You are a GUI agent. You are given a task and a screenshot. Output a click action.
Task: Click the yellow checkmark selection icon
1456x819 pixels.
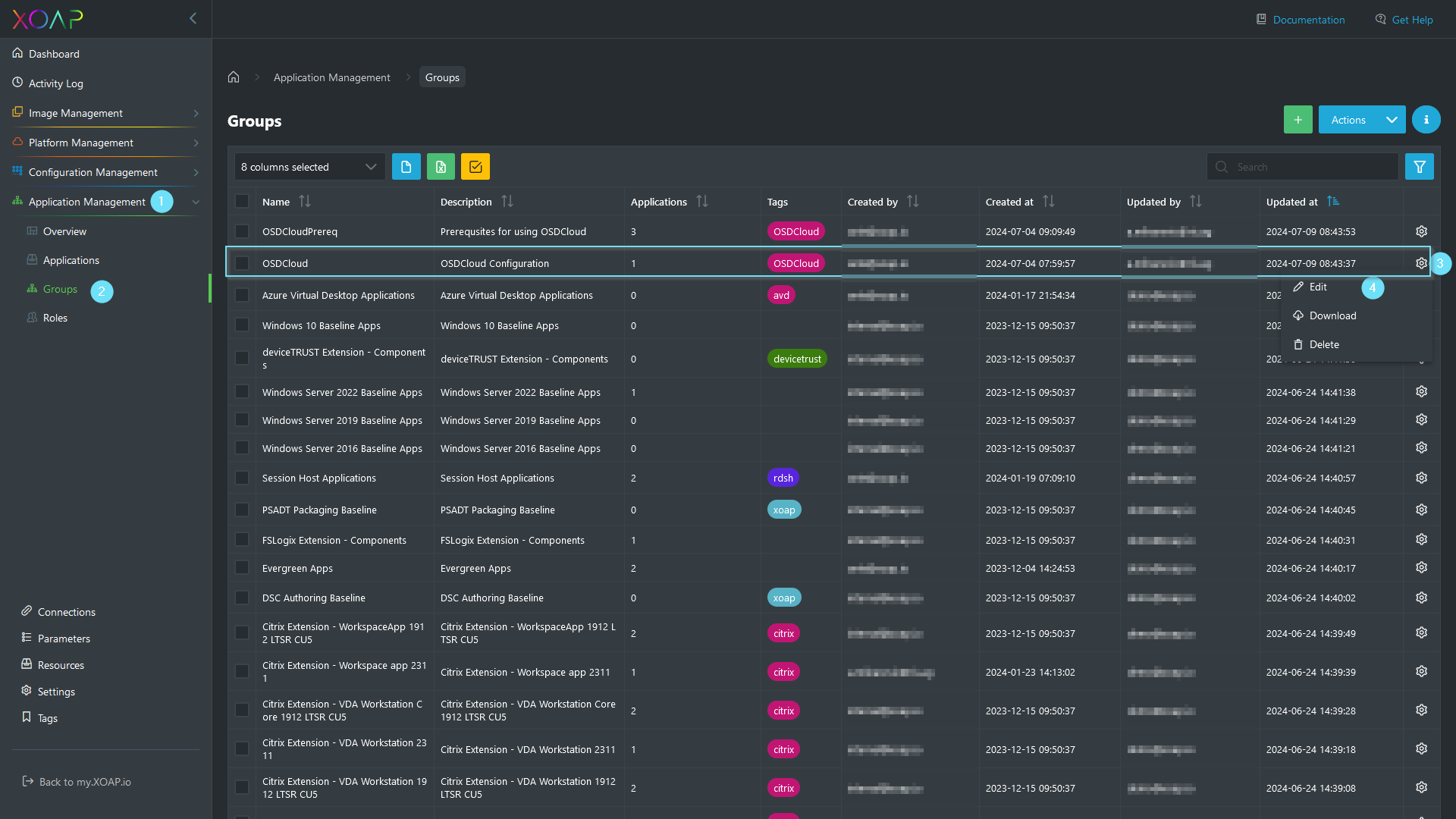(475, 167)
